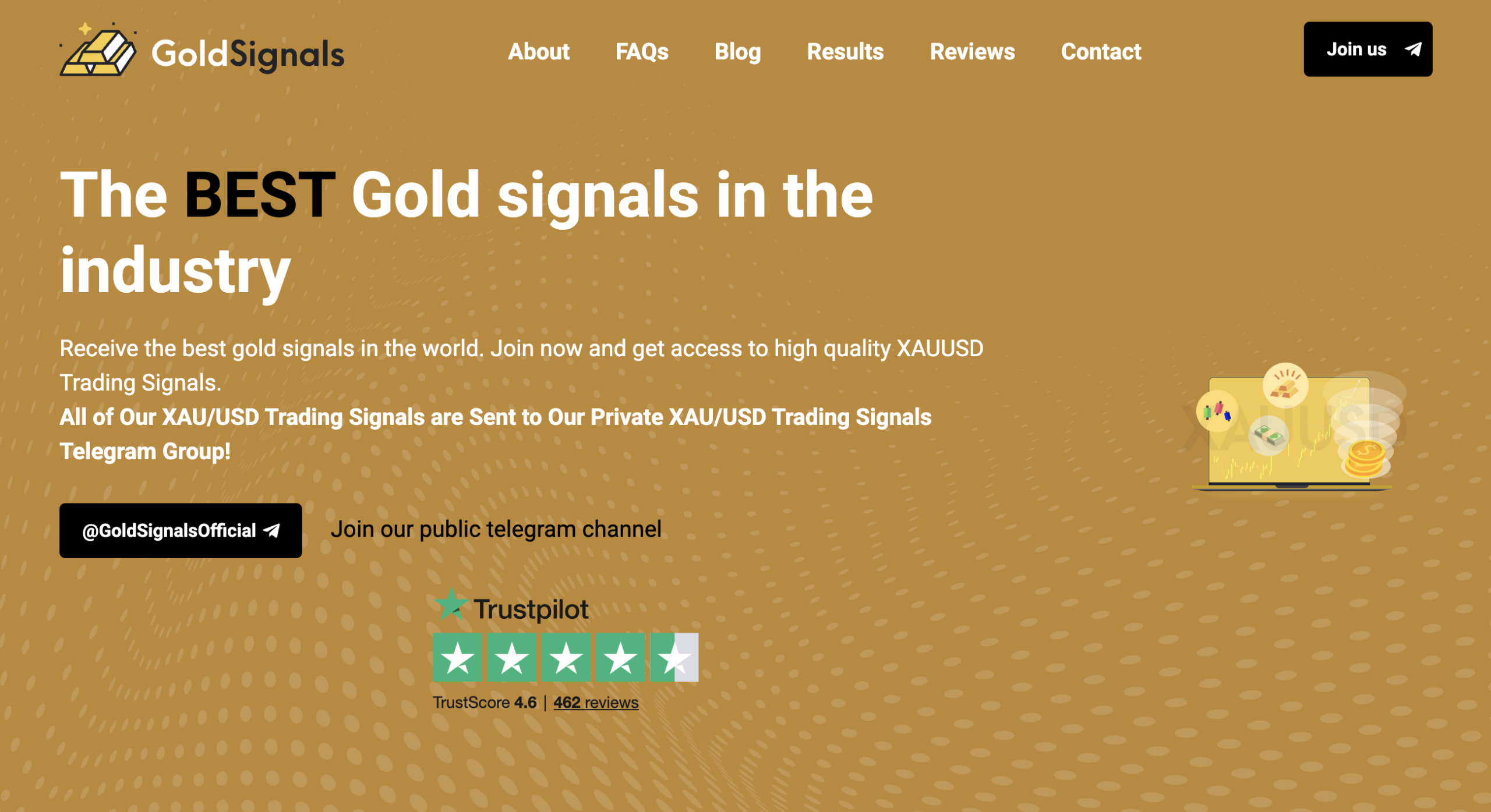
Task: Navigate to the FAQs section
Action: pos(642,52)
